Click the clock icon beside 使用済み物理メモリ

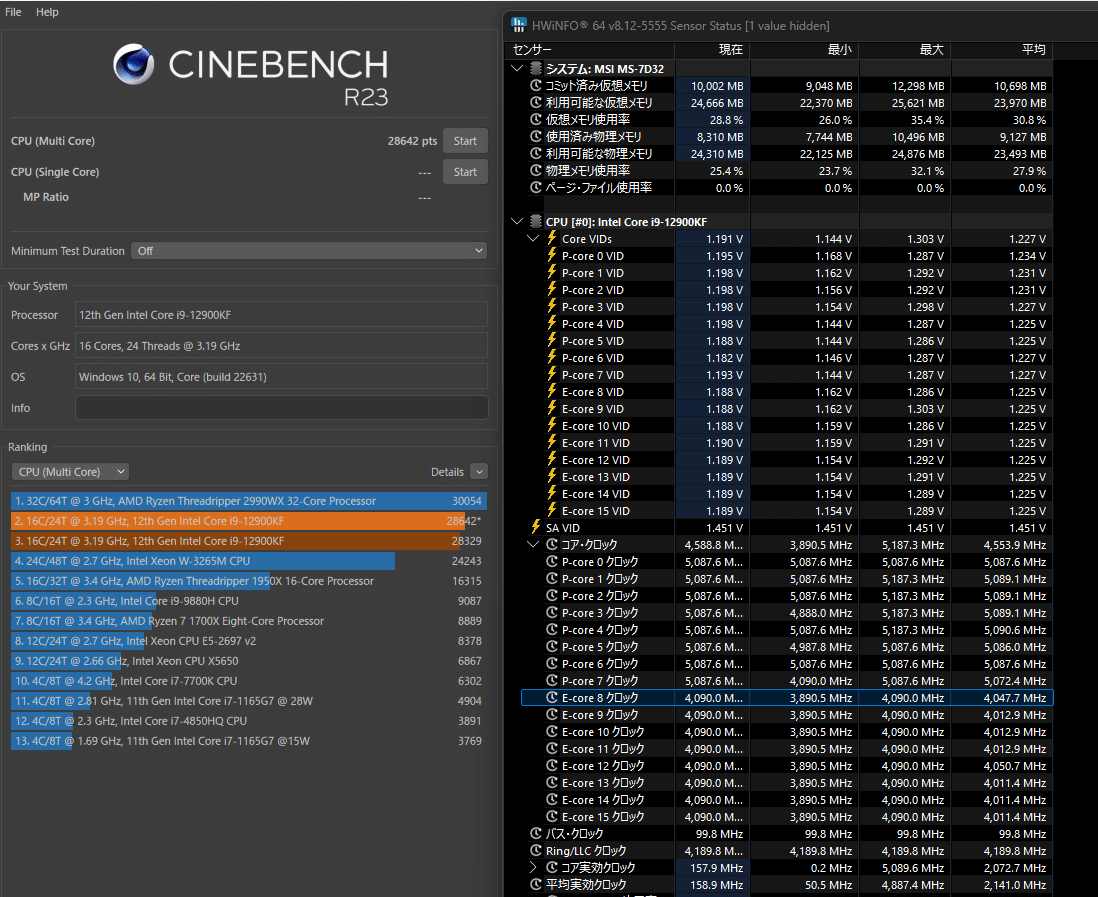pyautogui.click(x=536, y=137)
